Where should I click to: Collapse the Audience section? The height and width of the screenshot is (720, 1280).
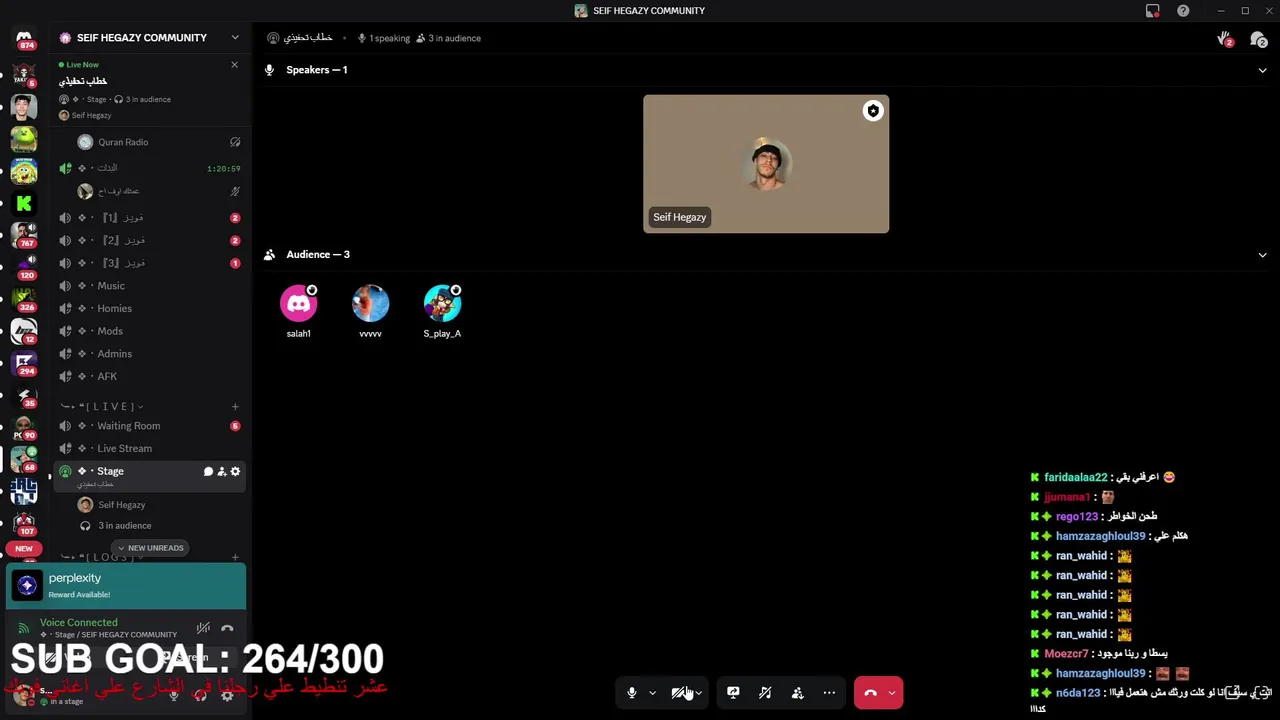click(1262, 255)
